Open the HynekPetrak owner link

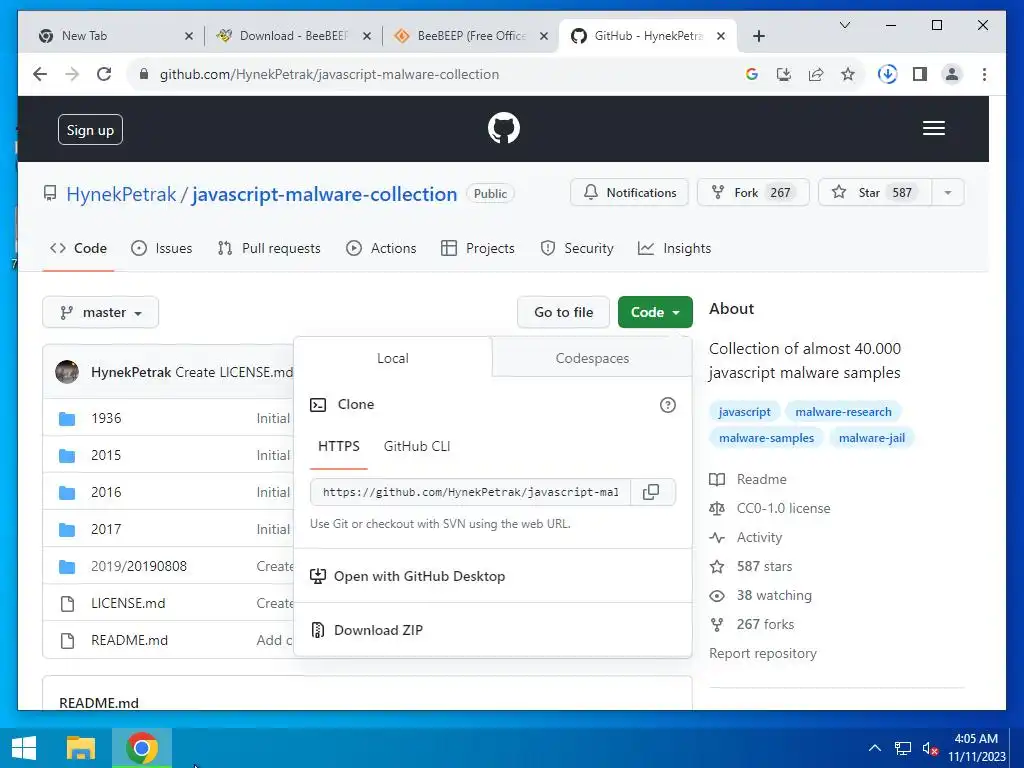[x=121, y=194]
